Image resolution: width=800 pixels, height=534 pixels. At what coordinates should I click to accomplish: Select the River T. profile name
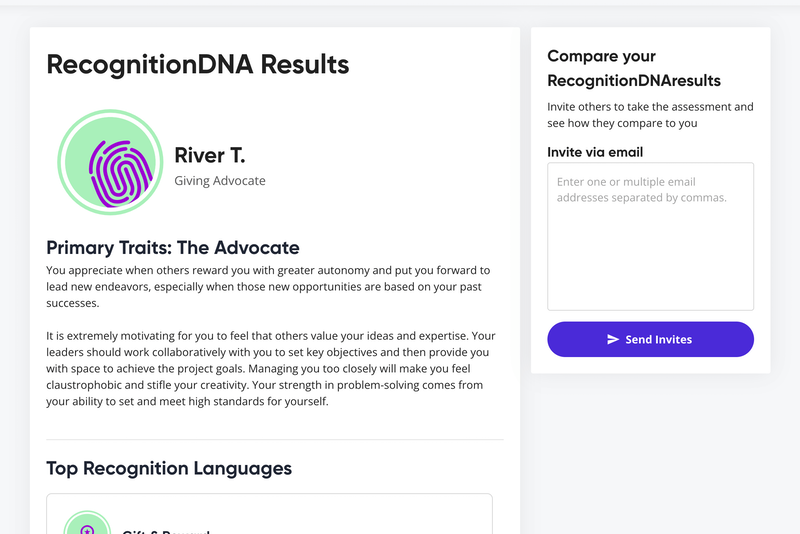[x=210, y=155]
